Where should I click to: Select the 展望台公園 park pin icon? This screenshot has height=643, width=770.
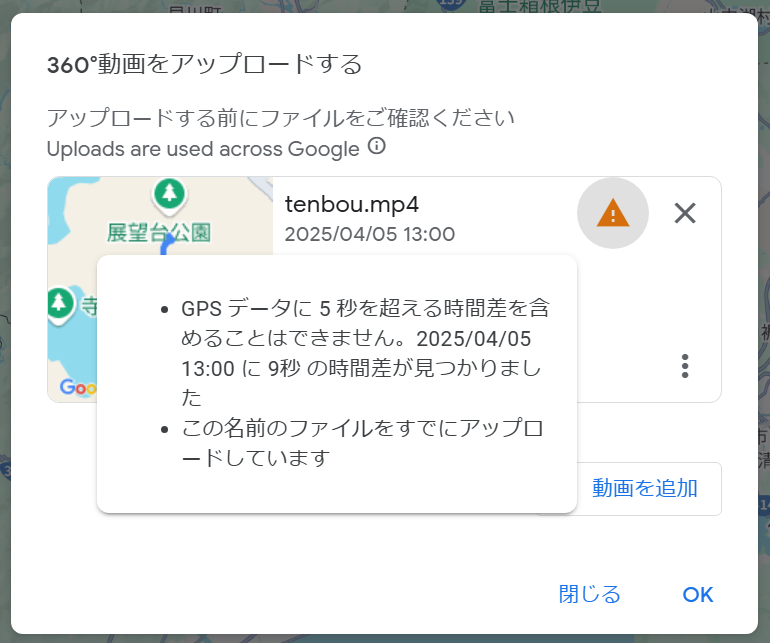tap(169, 196)
